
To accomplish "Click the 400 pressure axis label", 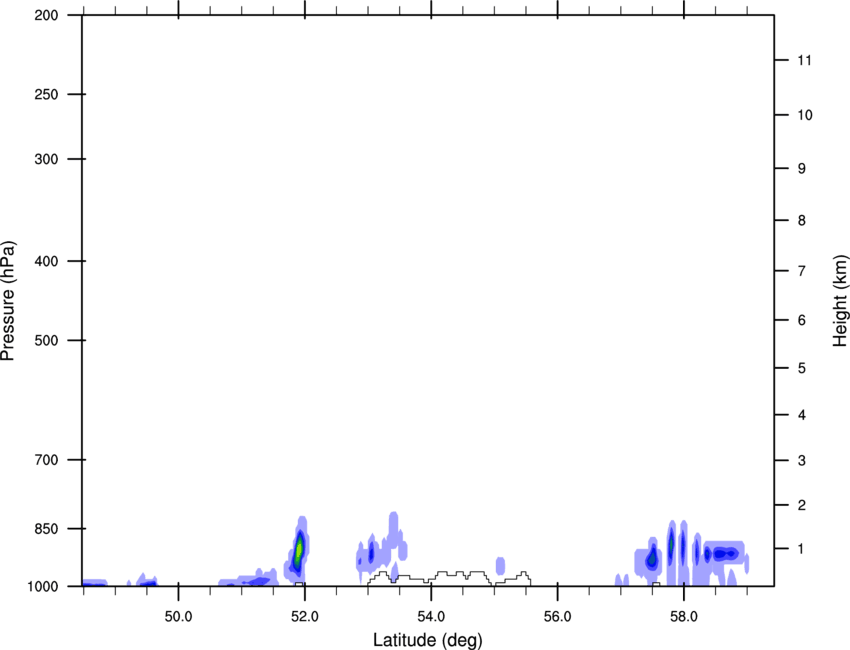I will [46, 261].
